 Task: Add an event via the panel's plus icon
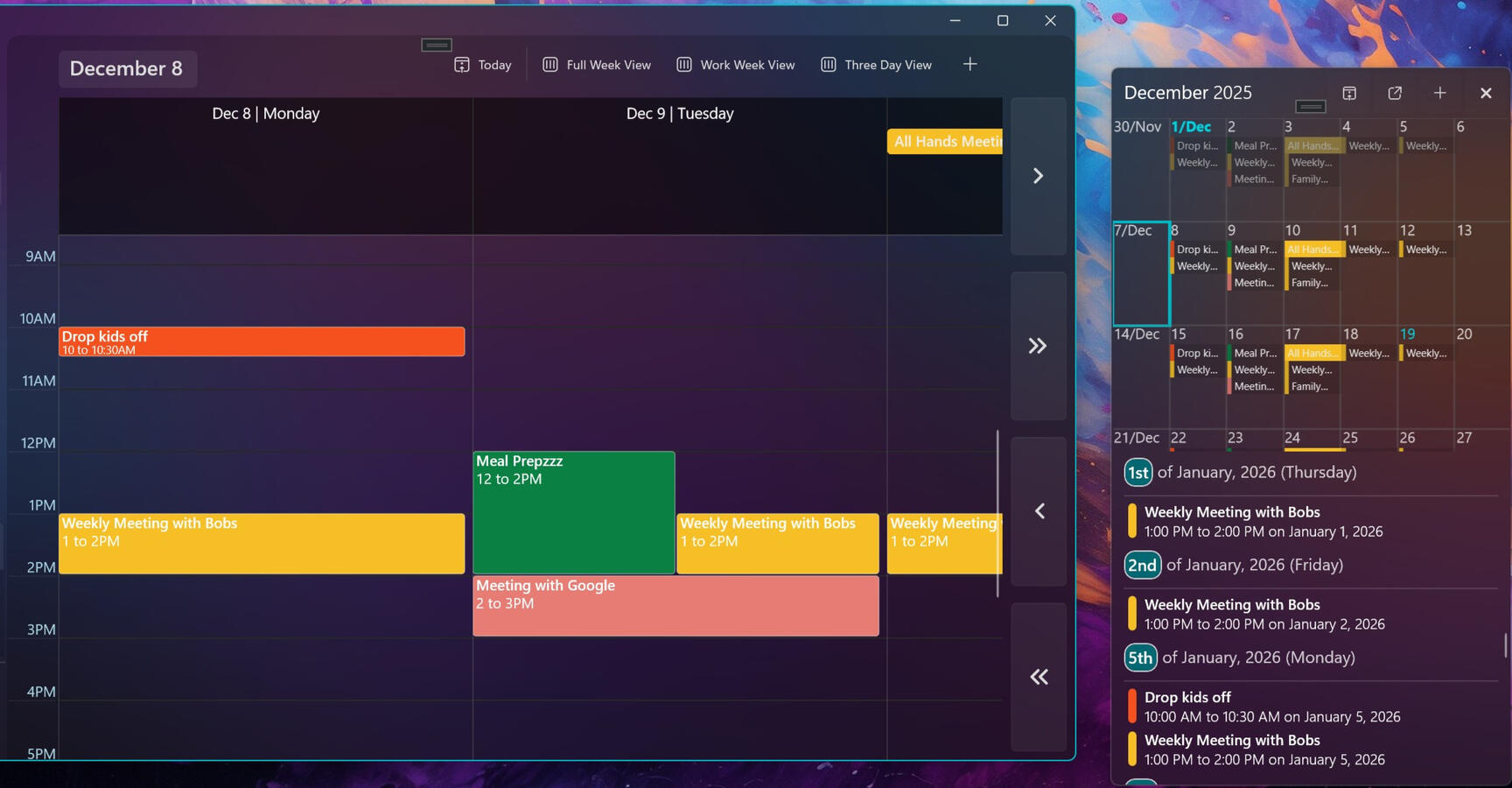pos(1440,93)
